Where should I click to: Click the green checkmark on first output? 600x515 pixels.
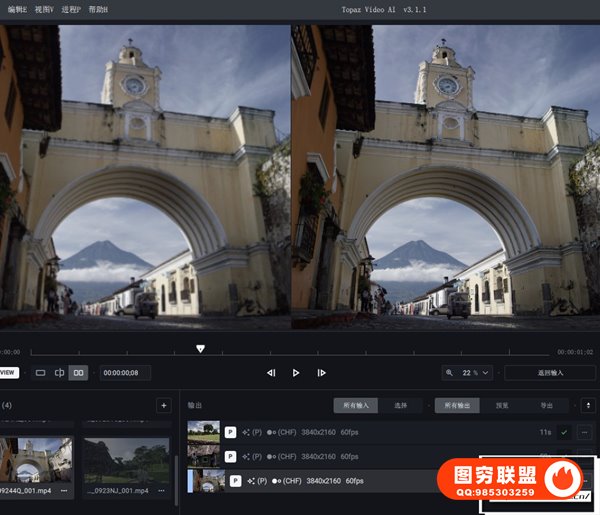pos(564,432)
